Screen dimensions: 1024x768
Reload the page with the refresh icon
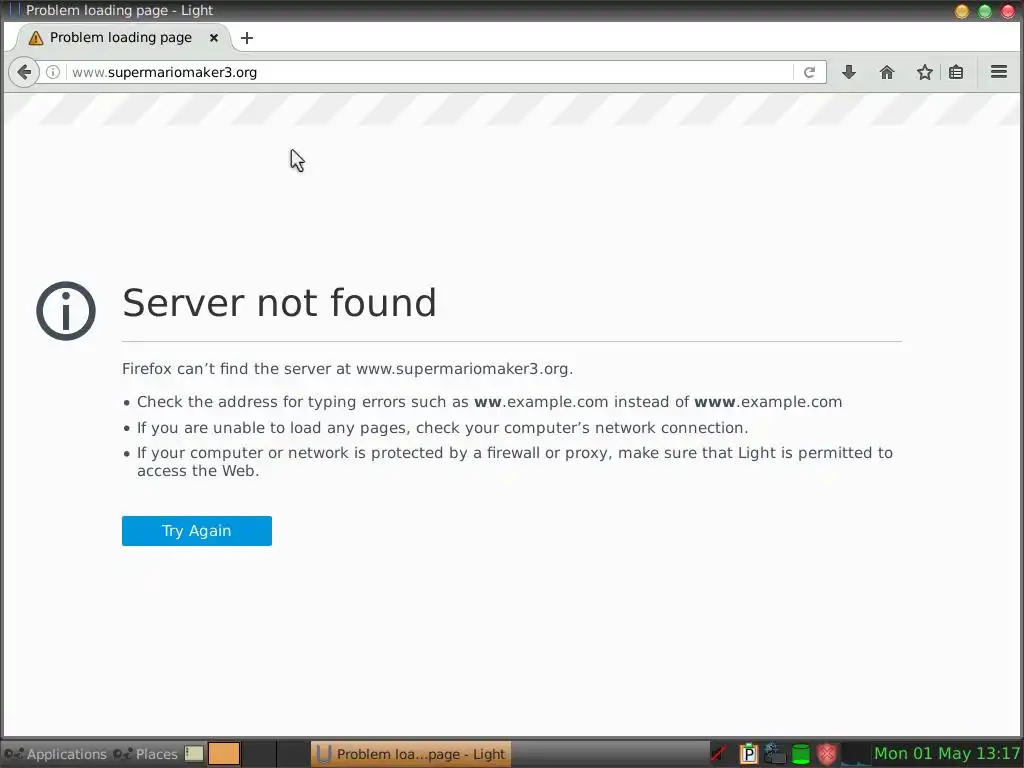click(809, 72)
